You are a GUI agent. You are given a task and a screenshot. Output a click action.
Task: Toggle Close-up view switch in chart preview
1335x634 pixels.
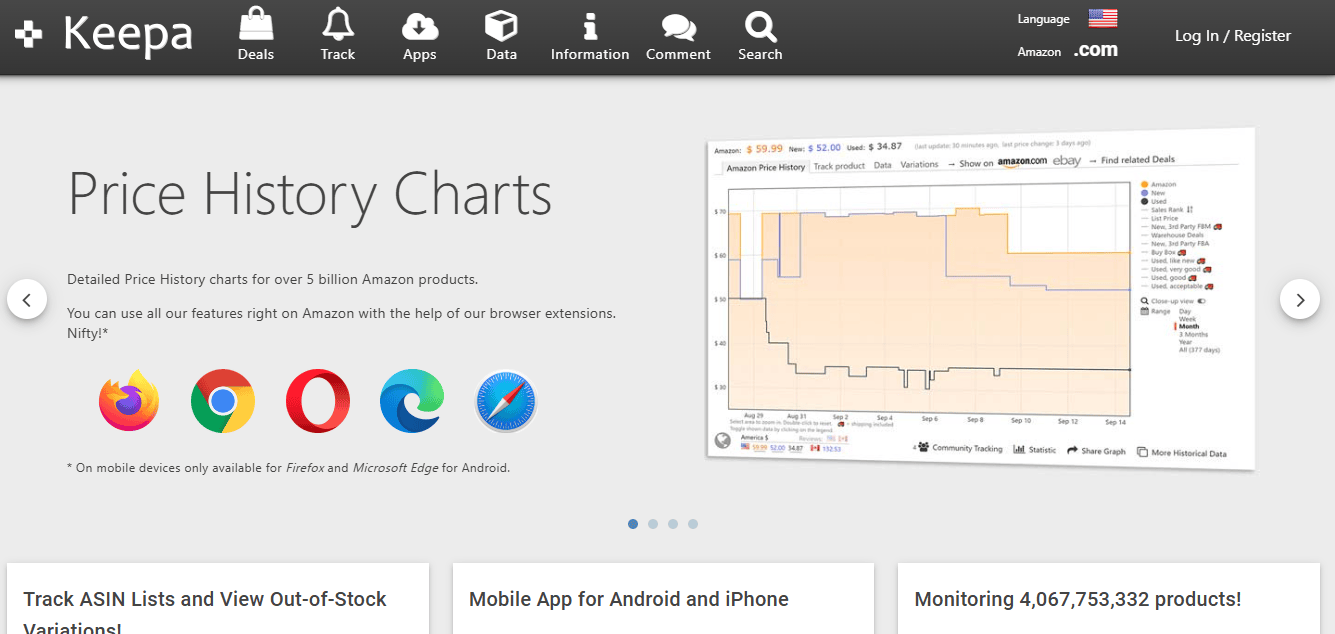[1201, 301]
